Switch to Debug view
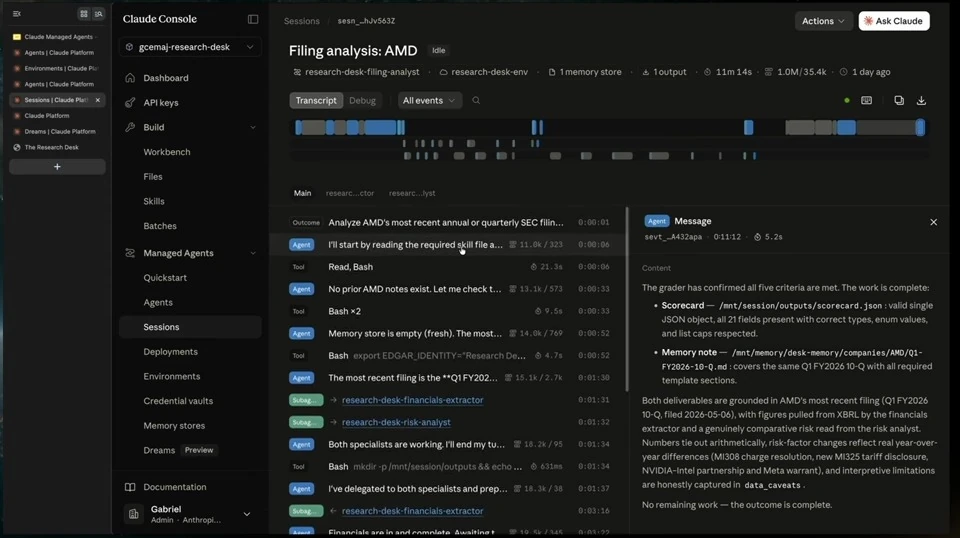Viewport: 960px width, 538px height. click(x=362, y=100)
